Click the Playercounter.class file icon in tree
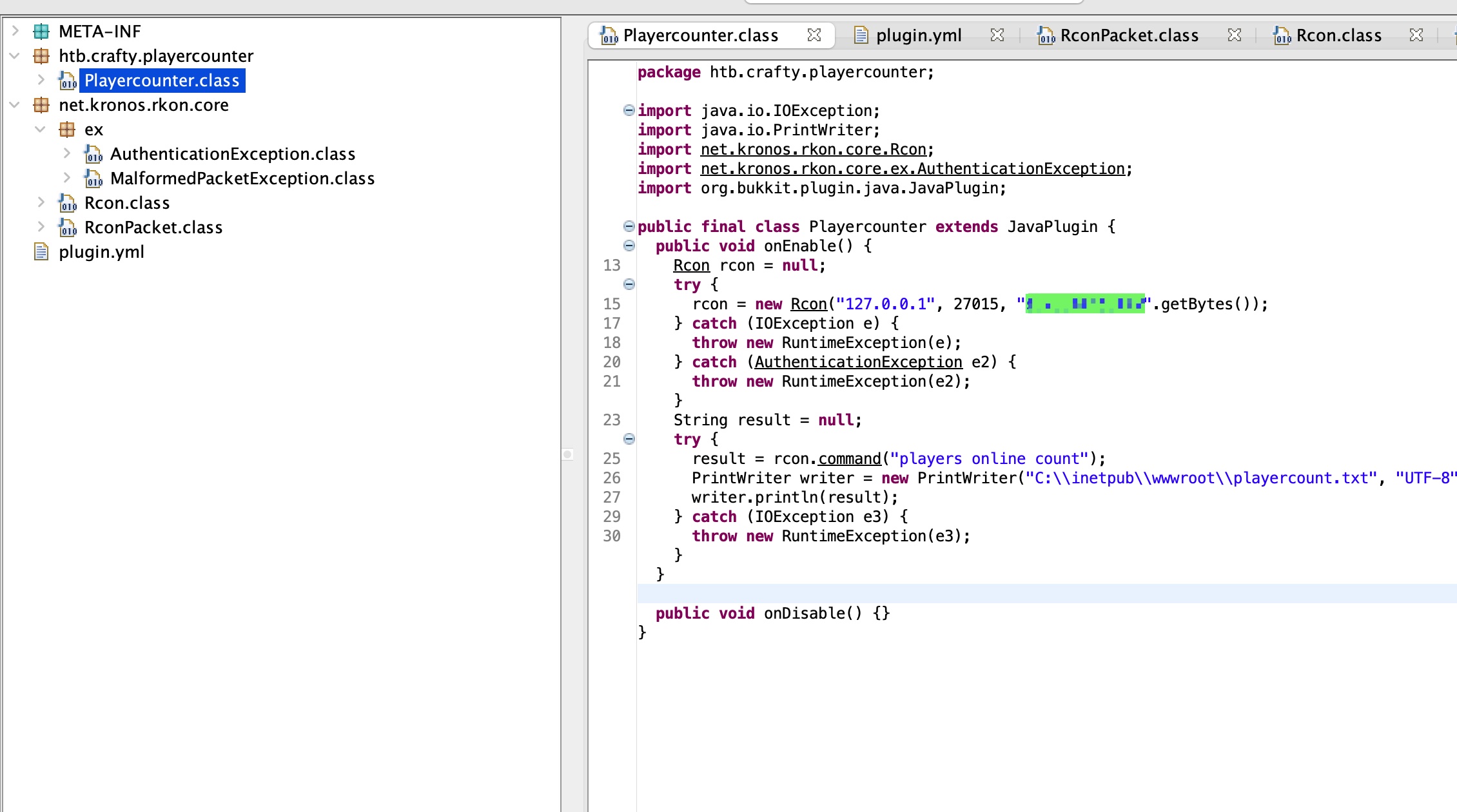1457x812 pixels. point(68,81)
